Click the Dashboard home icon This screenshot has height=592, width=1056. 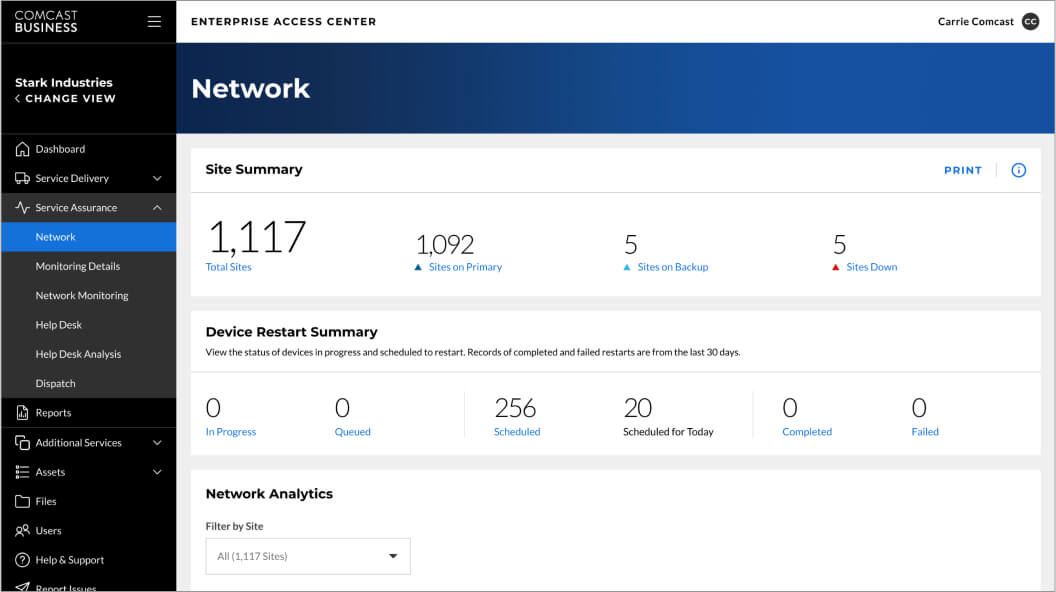pyautogui.click(x=22, y=149)
